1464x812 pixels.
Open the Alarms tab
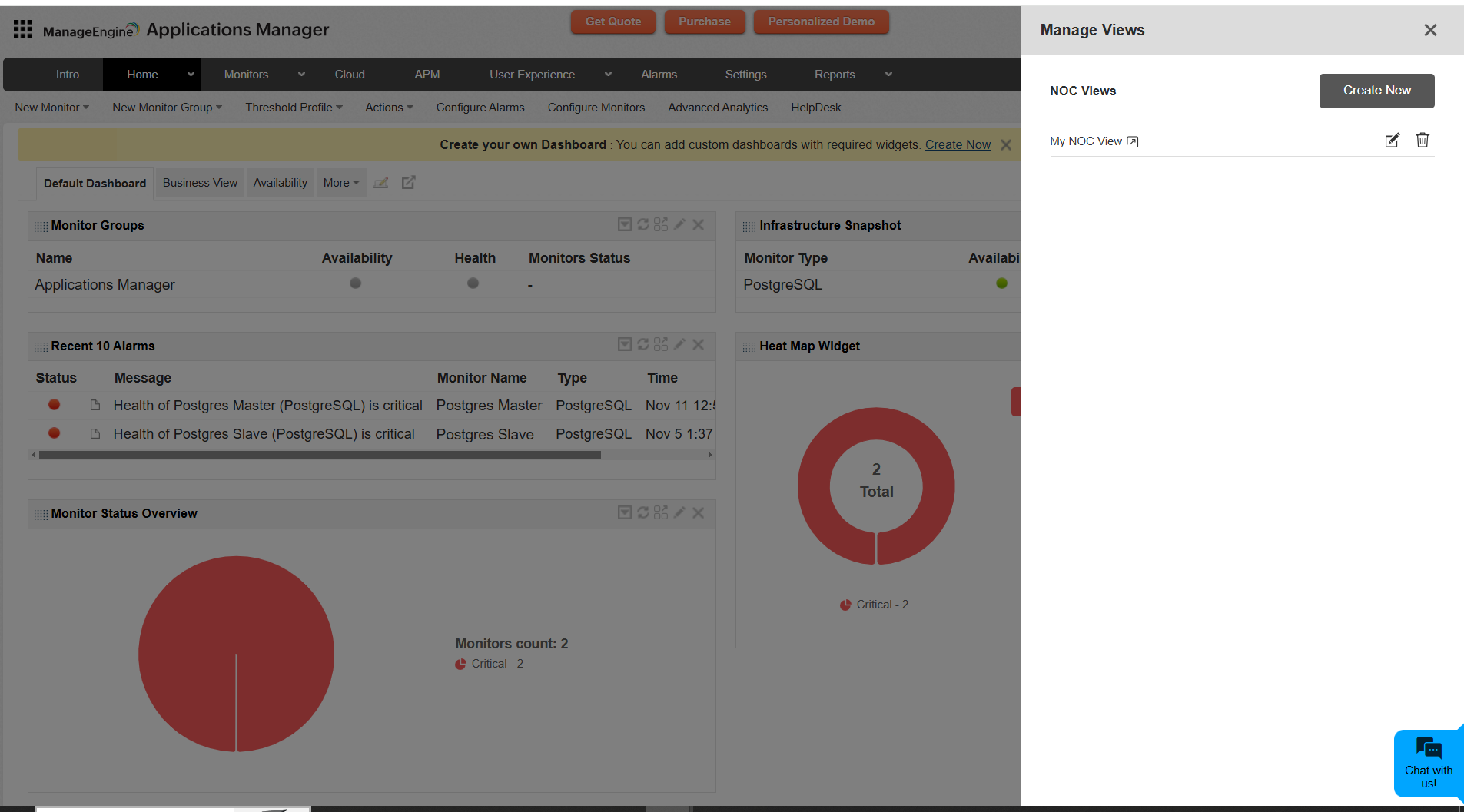pyautogui.click(x=659, y=75)
